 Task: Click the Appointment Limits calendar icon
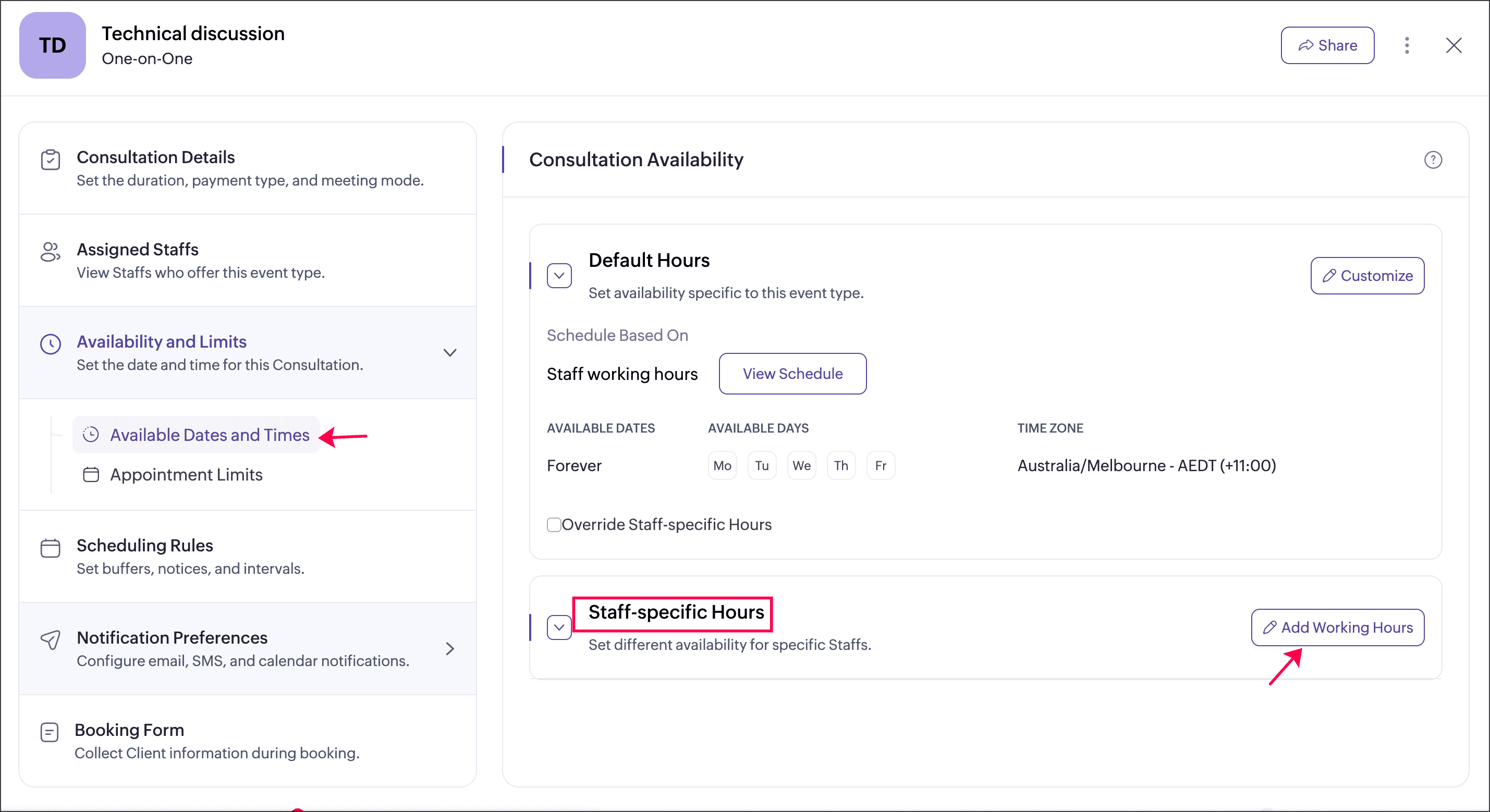click(91, 474)
